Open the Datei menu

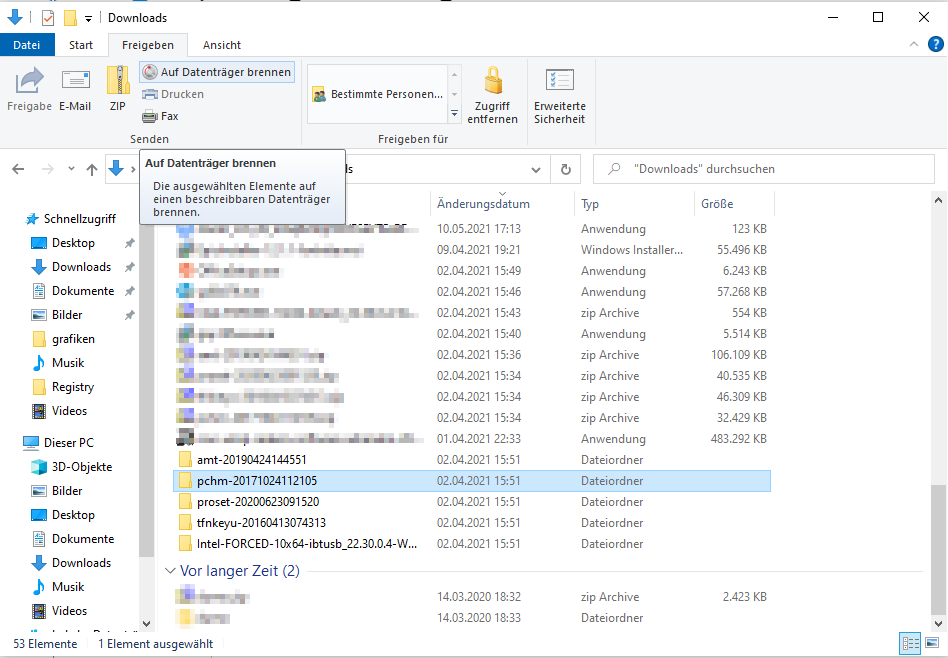[27, 45]
